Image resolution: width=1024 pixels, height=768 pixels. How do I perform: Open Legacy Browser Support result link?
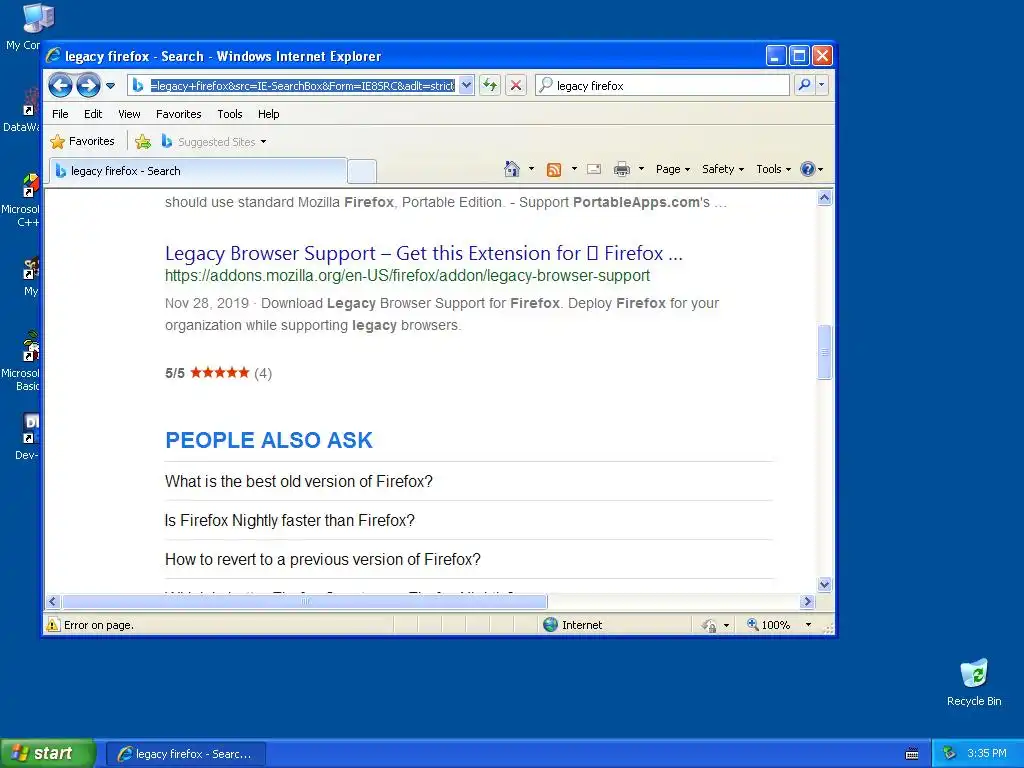[x=423, y=253]
